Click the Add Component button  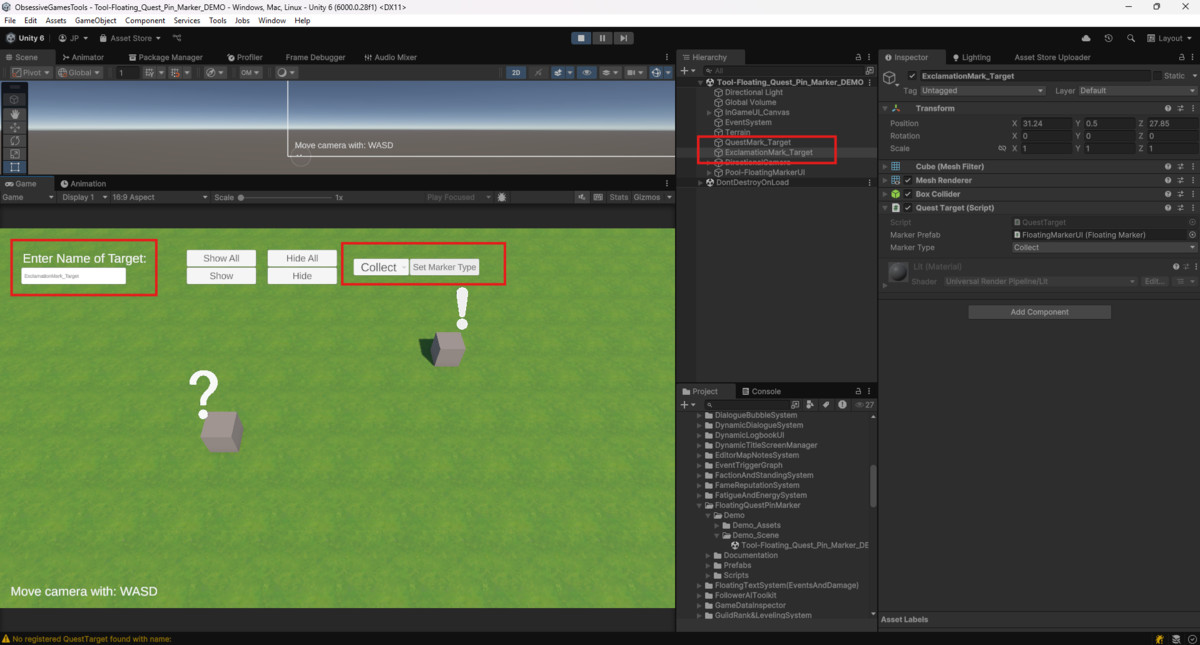pos(1039,312)
